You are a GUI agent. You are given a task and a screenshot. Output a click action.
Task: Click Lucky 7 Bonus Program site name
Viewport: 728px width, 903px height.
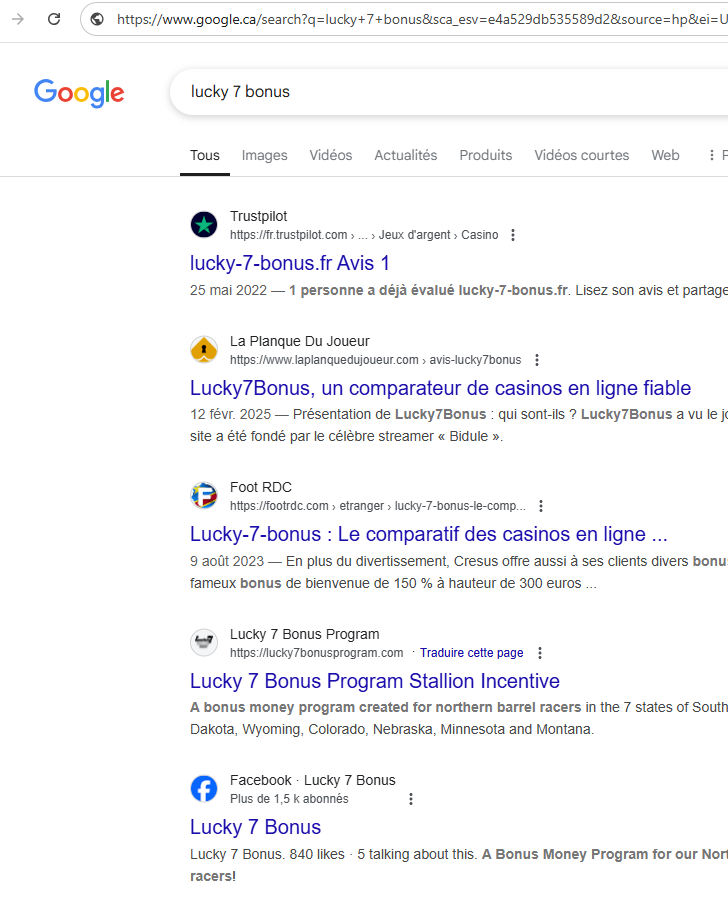point(305,635)
